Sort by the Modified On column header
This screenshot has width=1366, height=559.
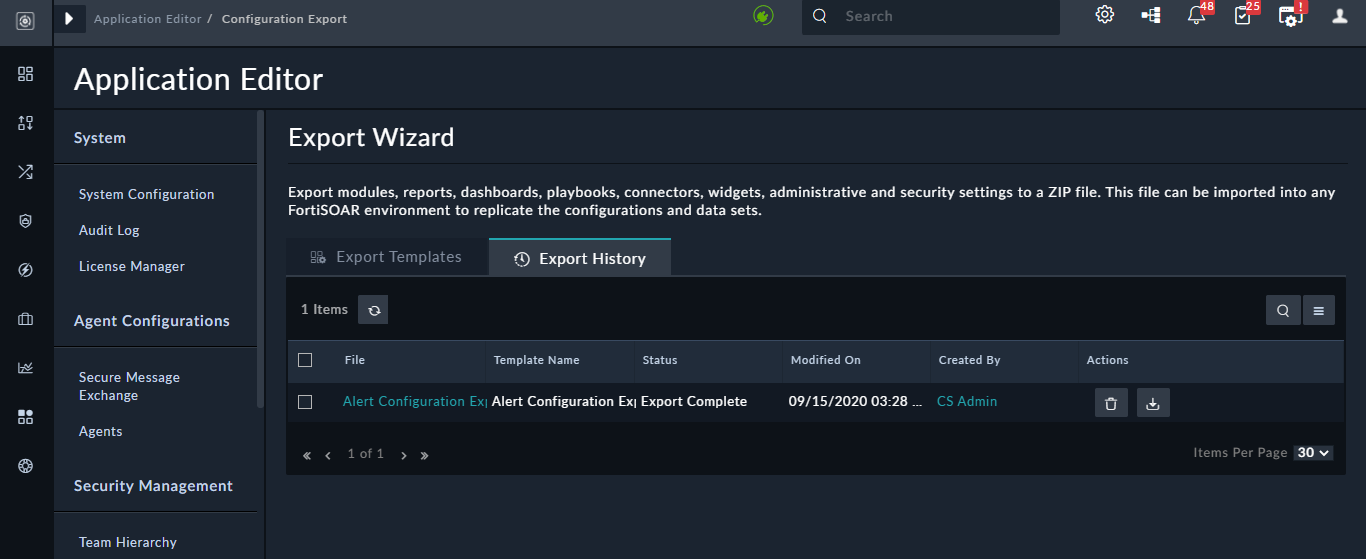[825, 360]
